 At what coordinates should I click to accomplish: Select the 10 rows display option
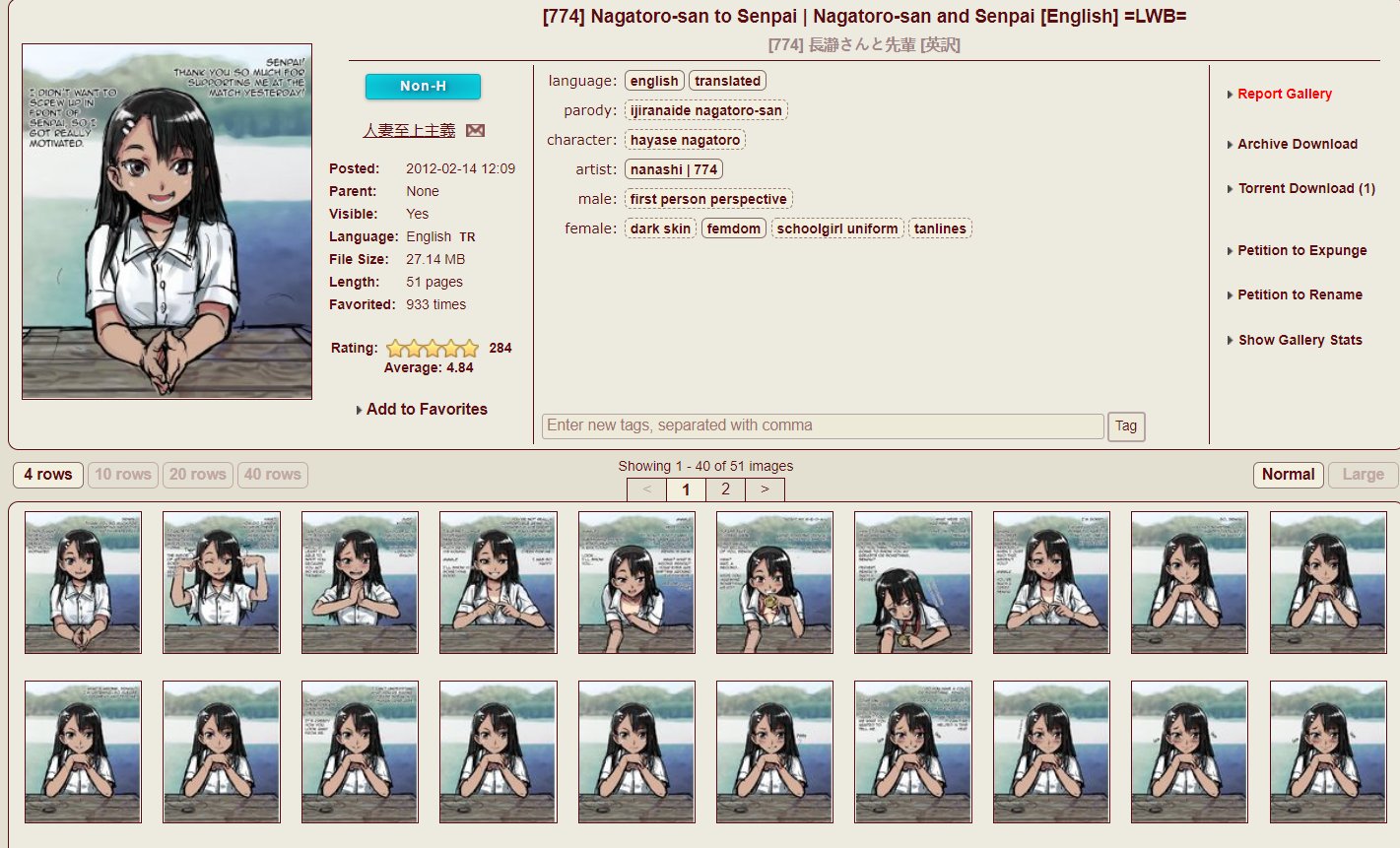pos(123,475)
